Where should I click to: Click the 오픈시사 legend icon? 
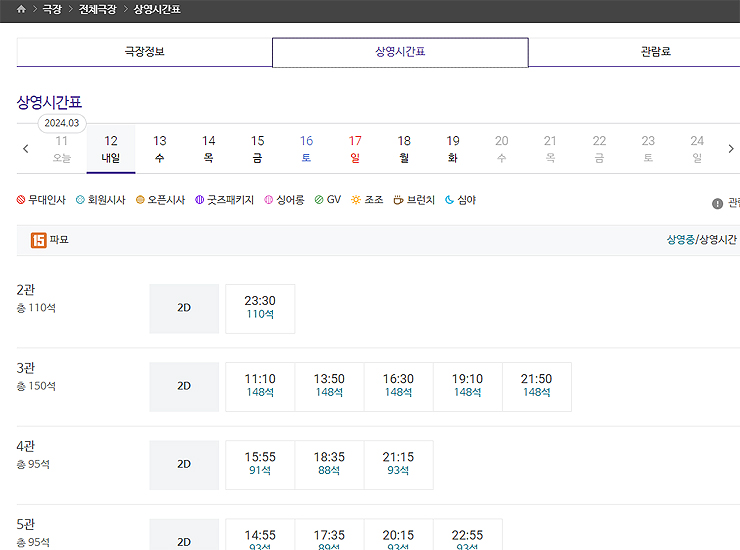140,200
